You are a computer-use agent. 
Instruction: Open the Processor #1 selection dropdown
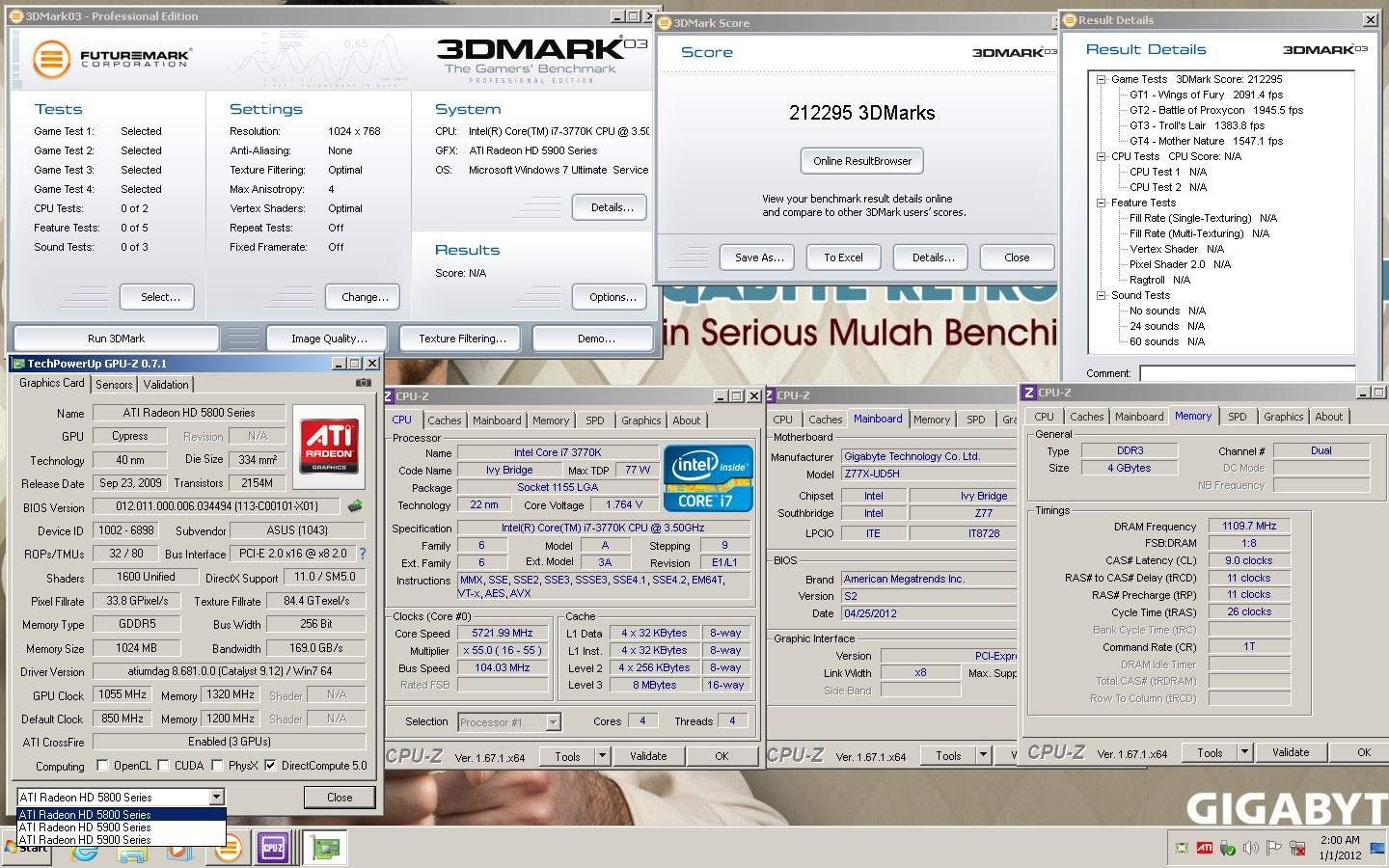tap(553, 721)
